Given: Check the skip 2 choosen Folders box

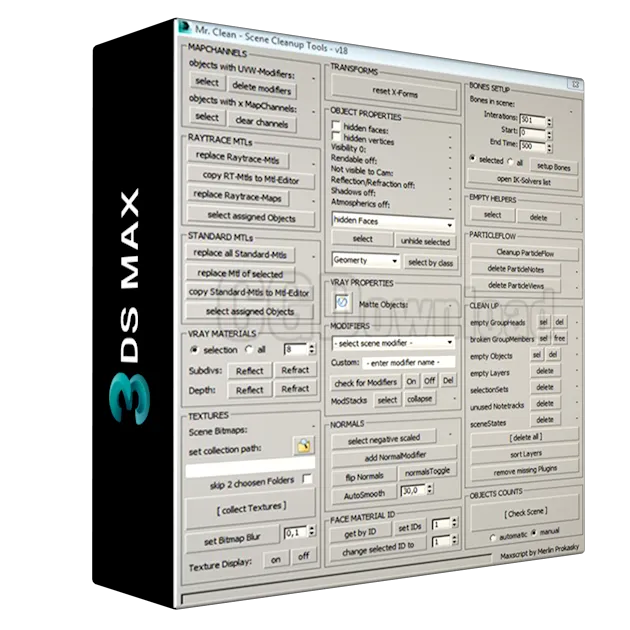Looking at the screenshot, I should pos(307,479).
